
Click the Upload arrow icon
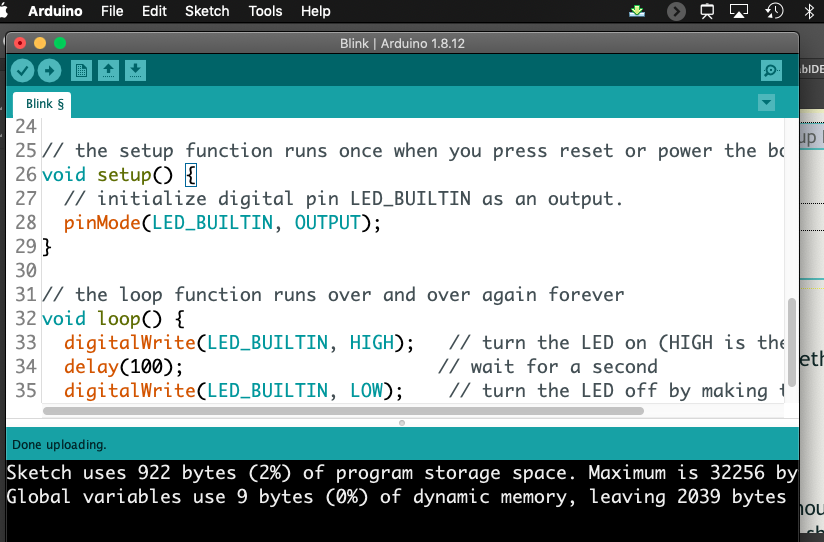pyautogui.click(x=49, y=71)
